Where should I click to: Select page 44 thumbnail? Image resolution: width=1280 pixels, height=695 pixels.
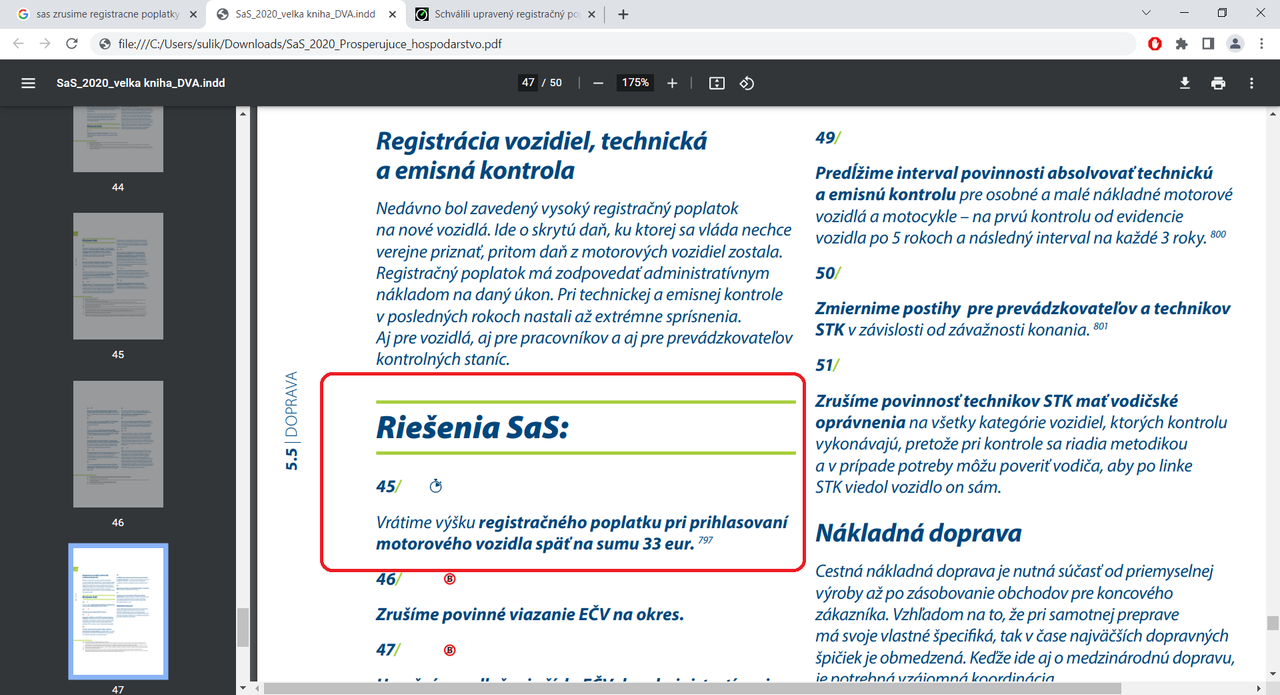click(x=118, y=139)
